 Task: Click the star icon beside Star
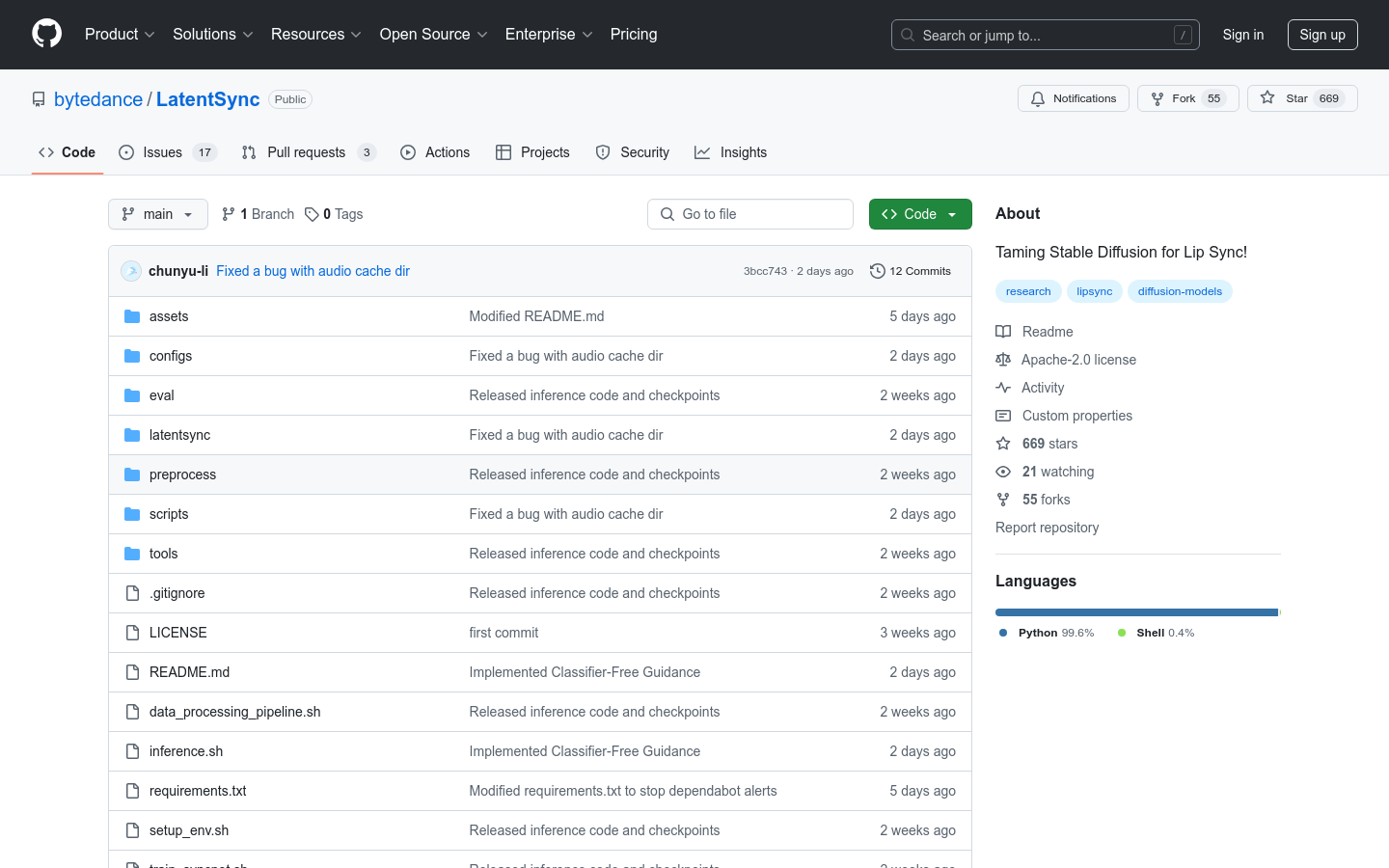[1267, 98]
